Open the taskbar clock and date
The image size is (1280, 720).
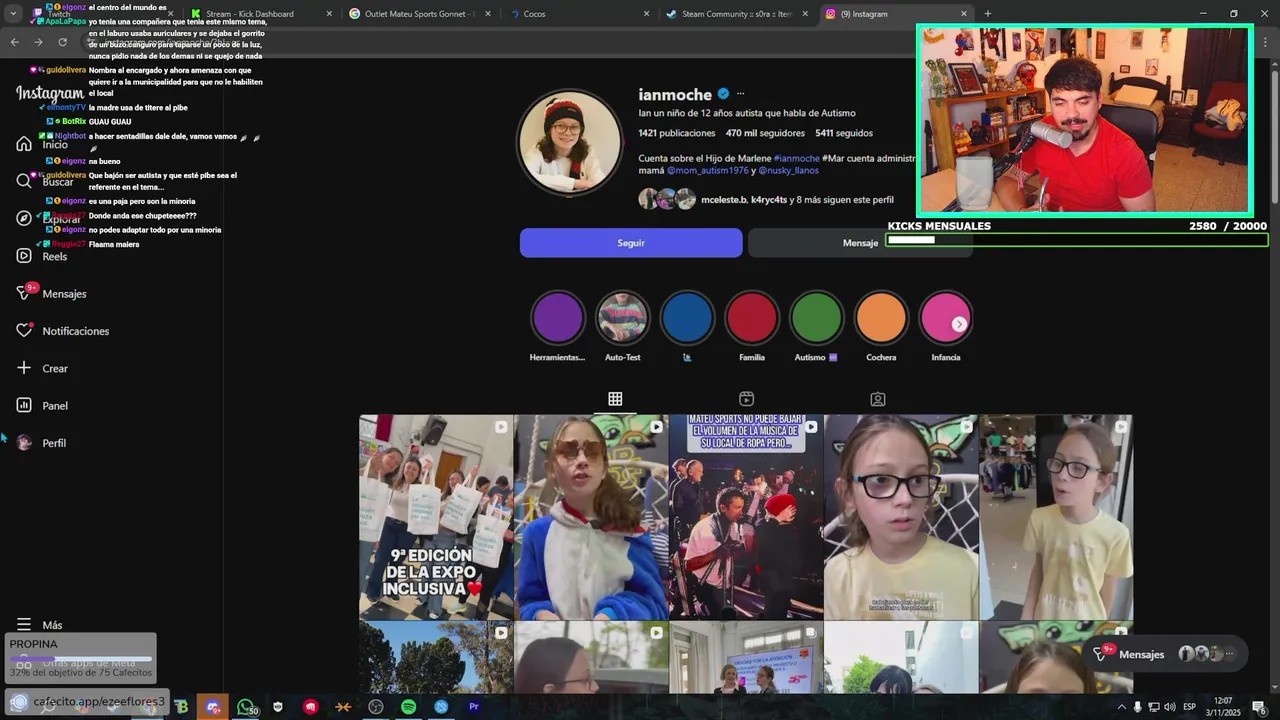1223,707
